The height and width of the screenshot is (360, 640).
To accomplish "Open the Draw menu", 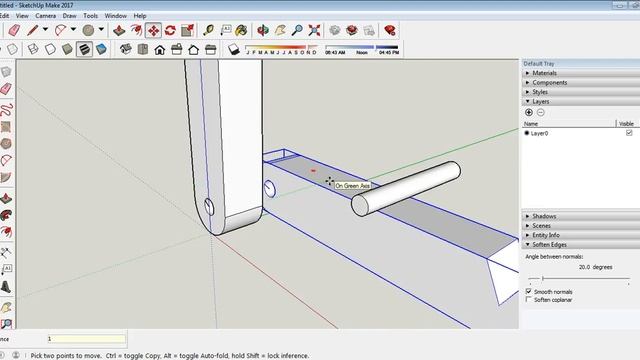I will click(69, 16).
